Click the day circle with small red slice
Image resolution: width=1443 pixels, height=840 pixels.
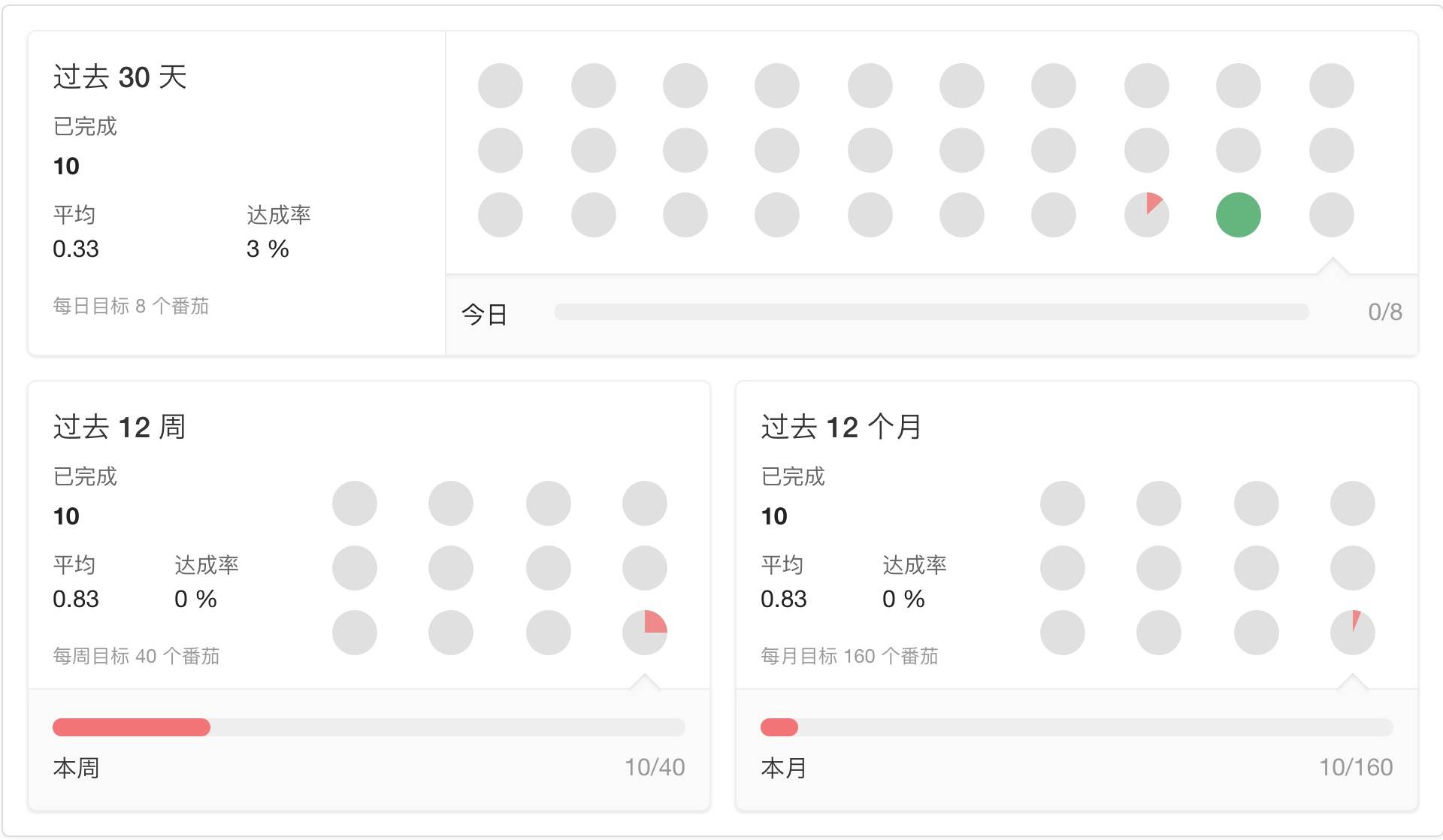pyautogui.click(x=1146, y=215)
